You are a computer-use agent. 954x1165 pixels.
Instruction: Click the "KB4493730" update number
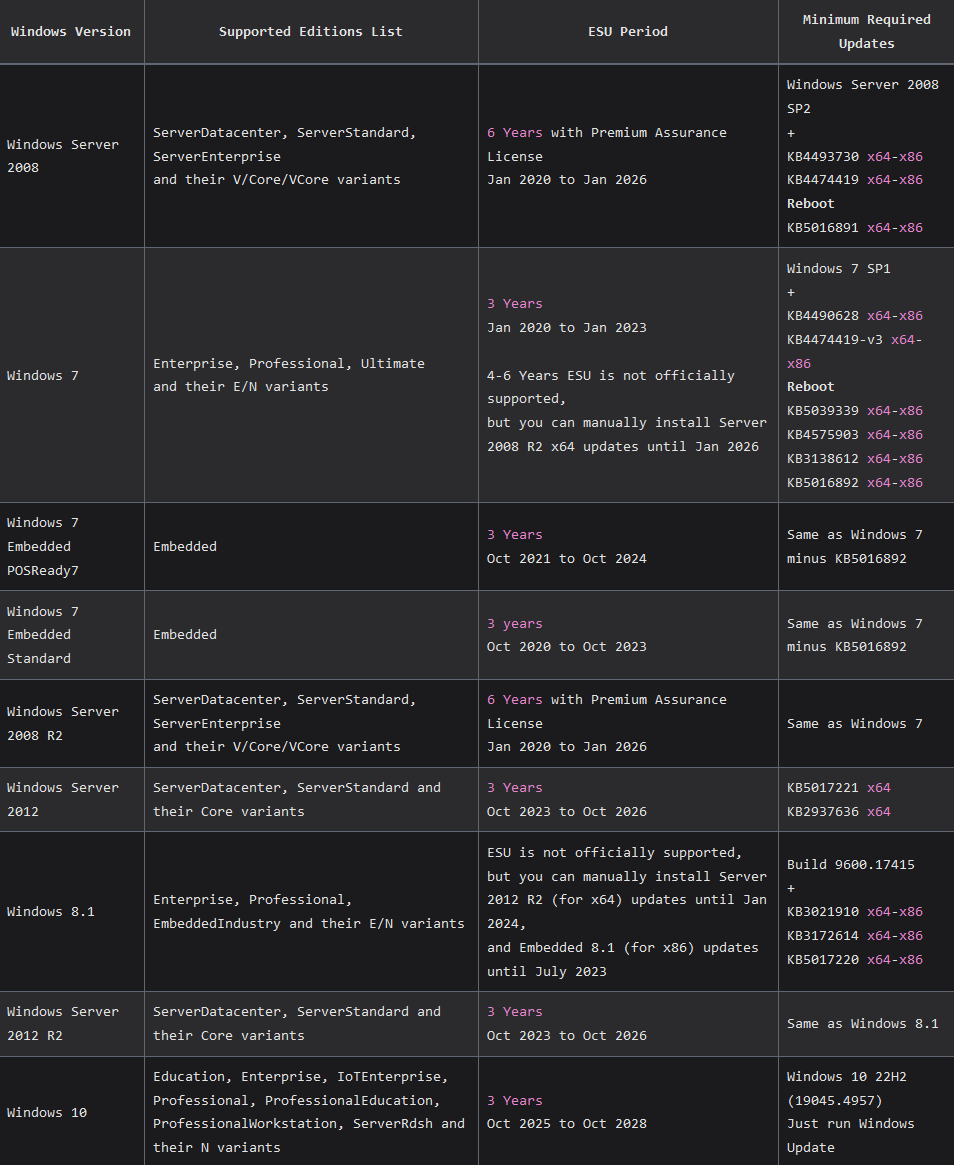click(822, 157)
